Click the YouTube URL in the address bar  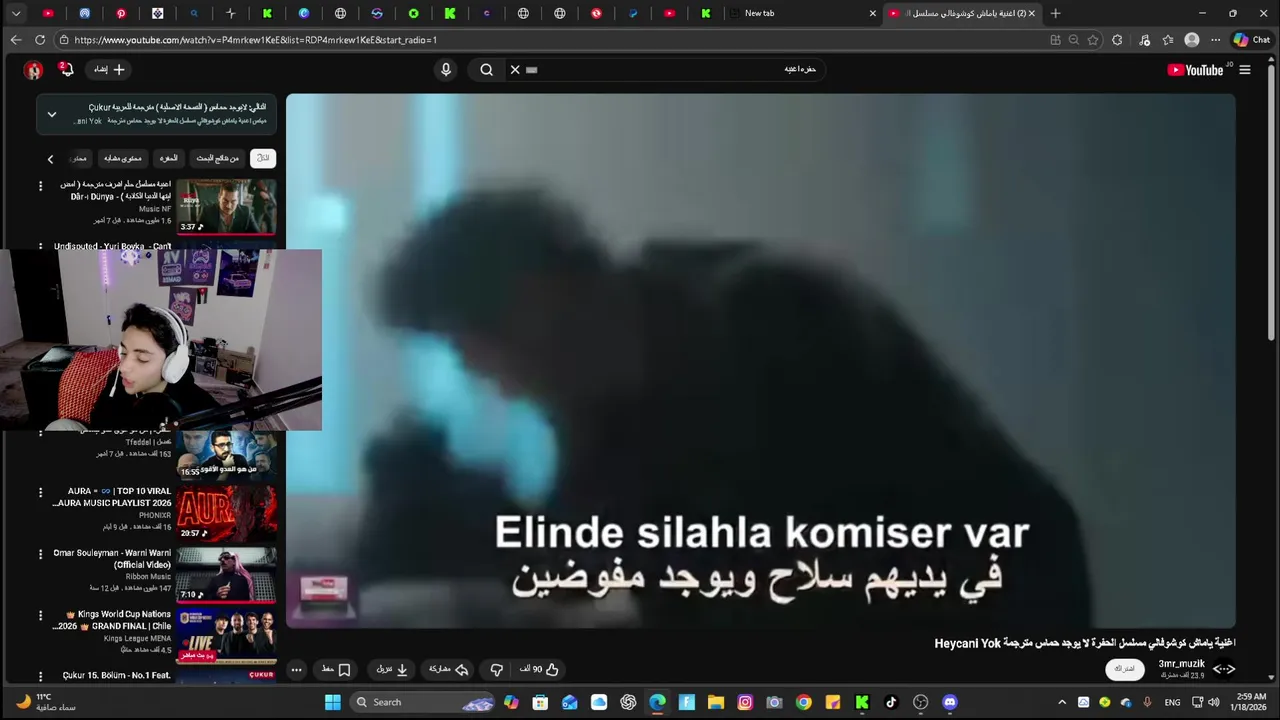[255, 40]
